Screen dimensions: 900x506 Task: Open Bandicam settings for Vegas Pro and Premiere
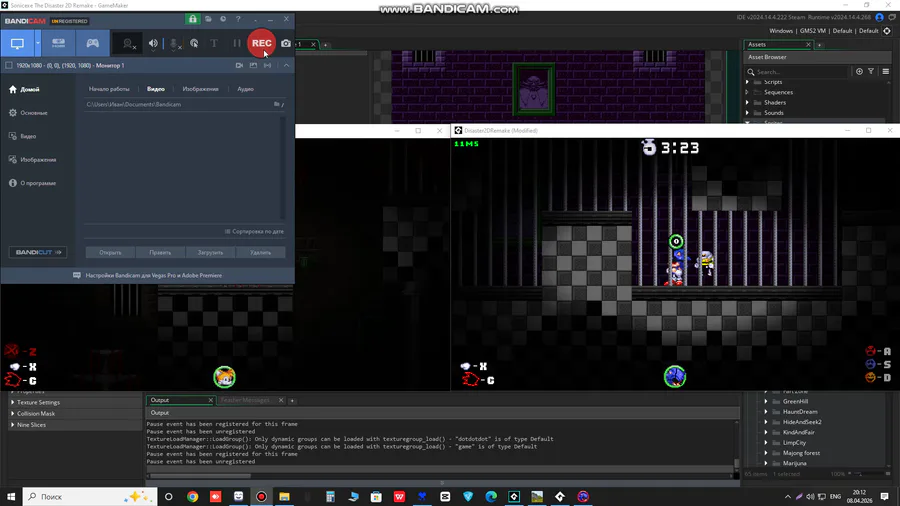pyautogui.click(x=148, y=275)
